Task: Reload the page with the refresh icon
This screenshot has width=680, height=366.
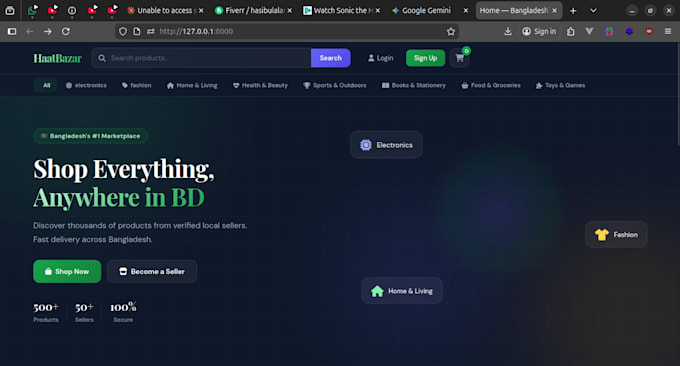Action: [x=65, y=31]
